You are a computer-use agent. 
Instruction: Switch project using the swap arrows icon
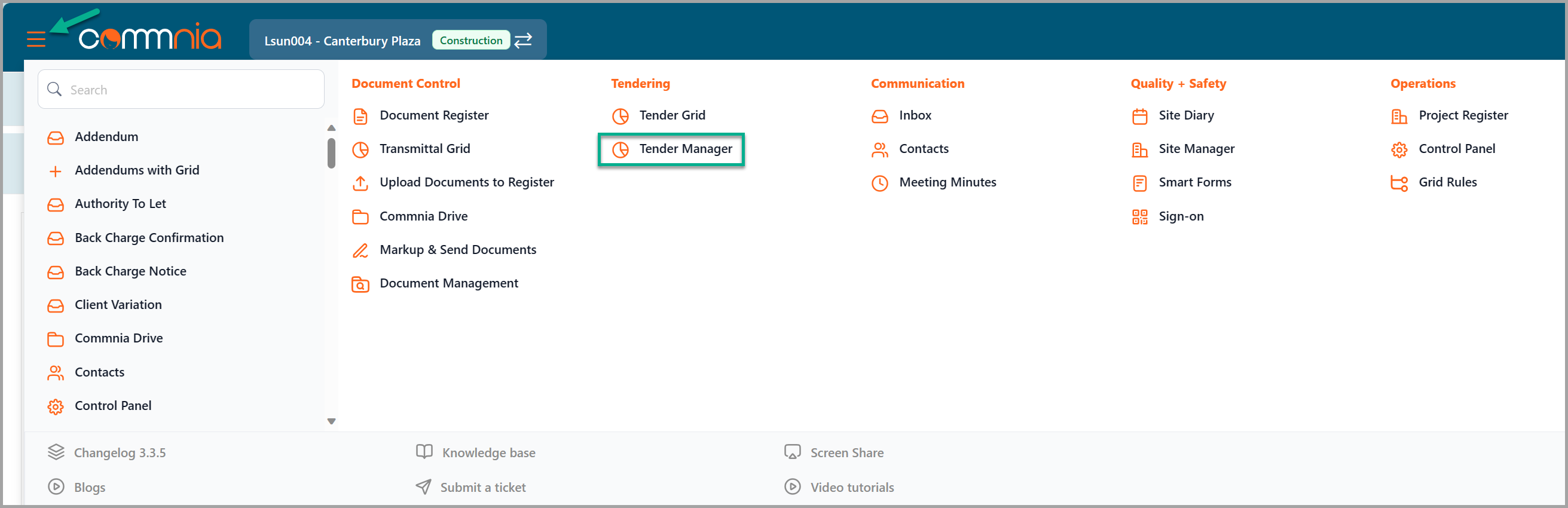[x=524, y=40]
